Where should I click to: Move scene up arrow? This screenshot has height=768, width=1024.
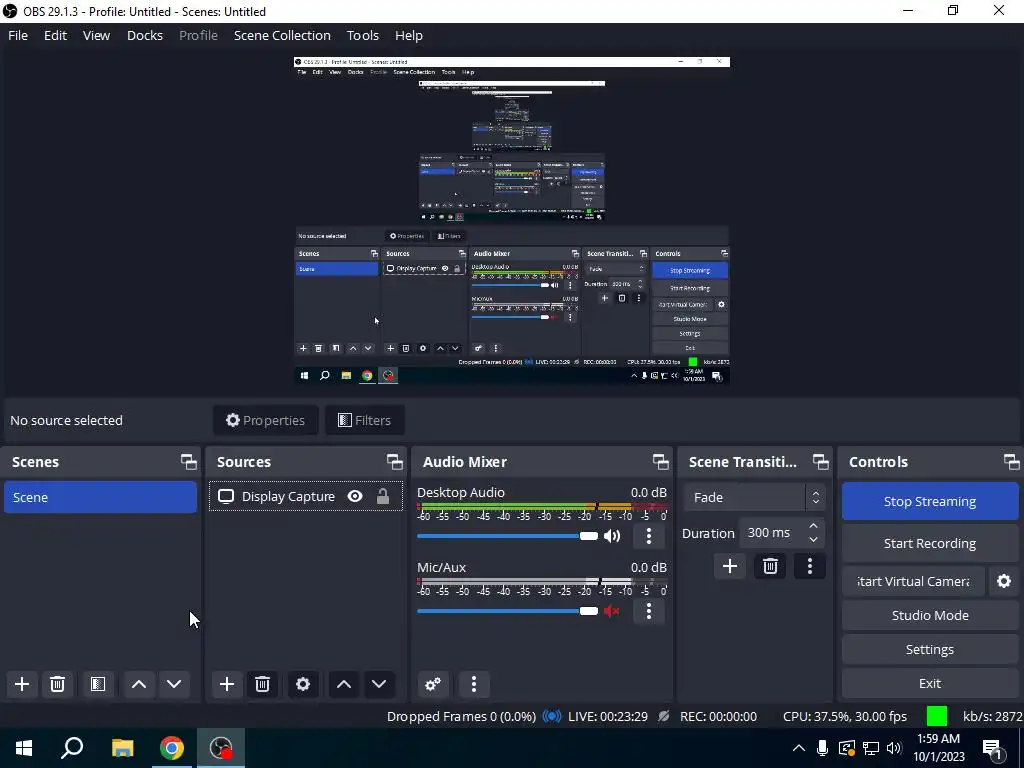click(138, 684)
